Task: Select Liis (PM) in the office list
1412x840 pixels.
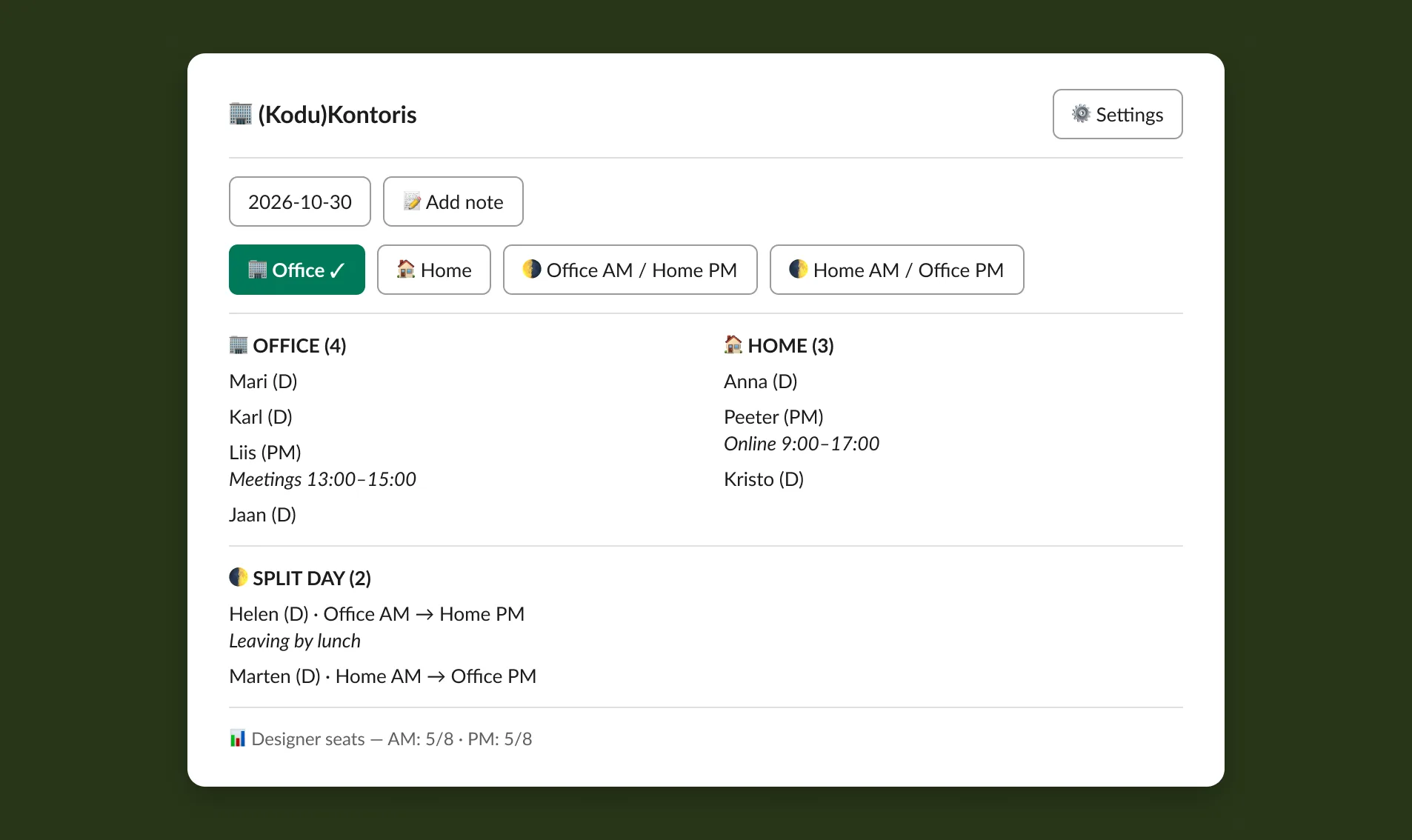Action: tap(265, 453)
